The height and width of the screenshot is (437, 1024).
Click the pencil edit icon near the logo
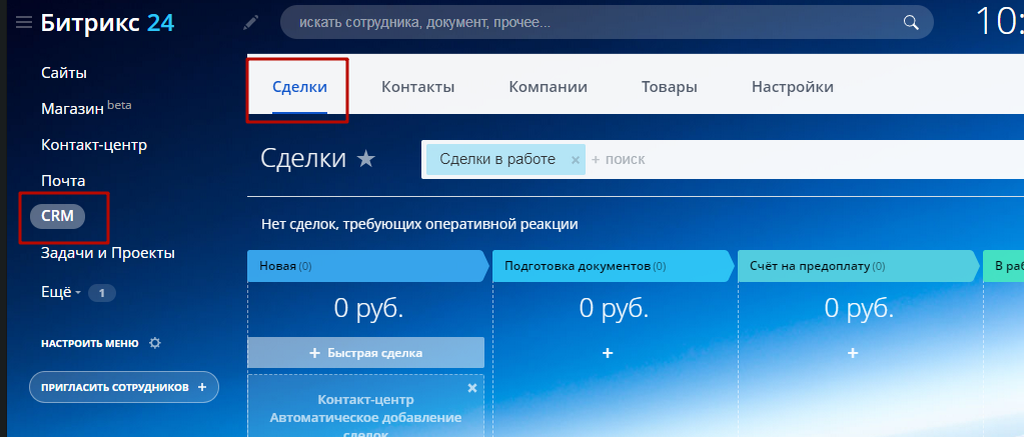pos(251,23)
